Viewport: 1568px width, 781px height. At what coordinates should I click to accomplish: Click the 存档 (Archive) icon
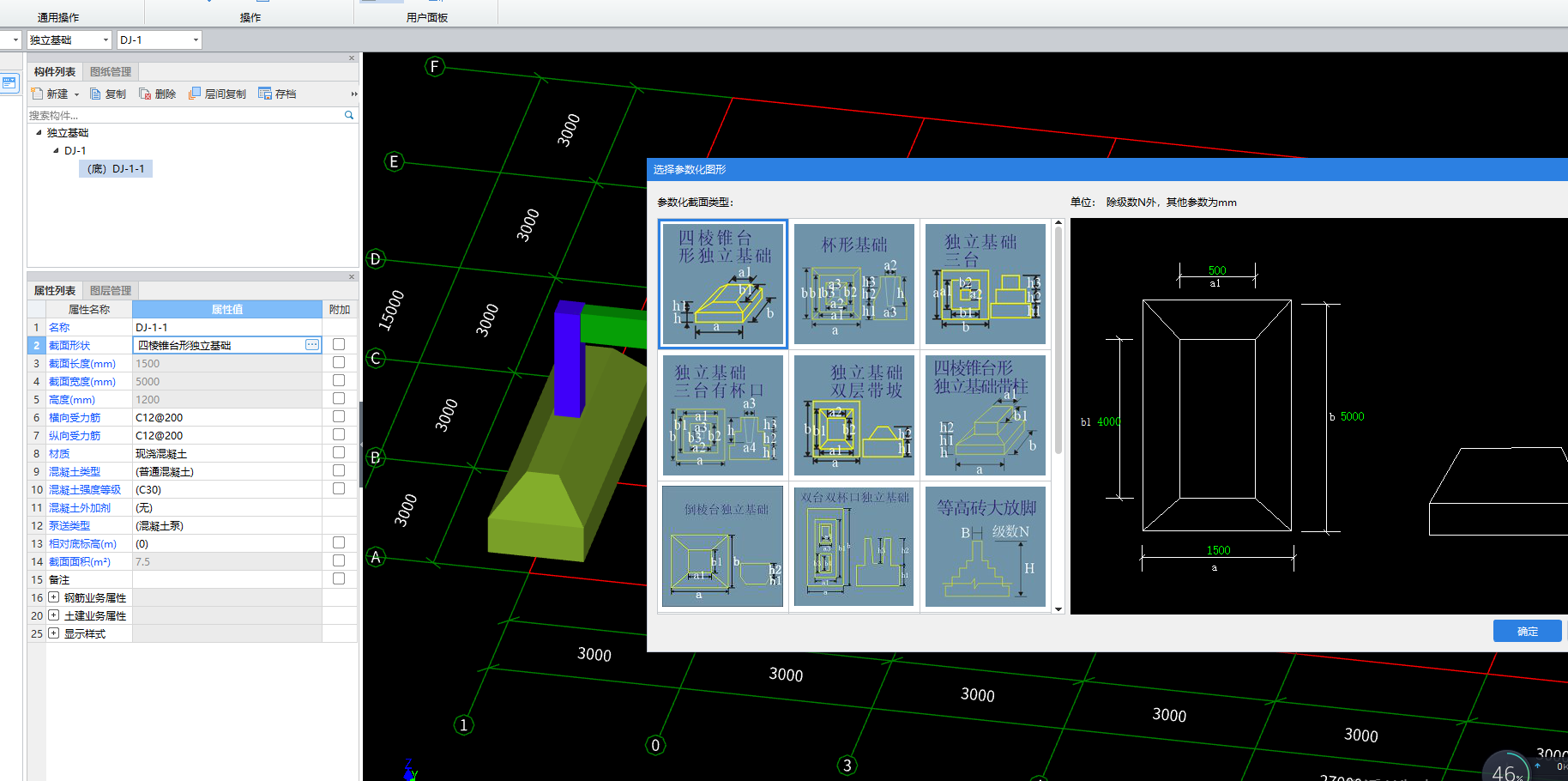[x=265, y=94]
